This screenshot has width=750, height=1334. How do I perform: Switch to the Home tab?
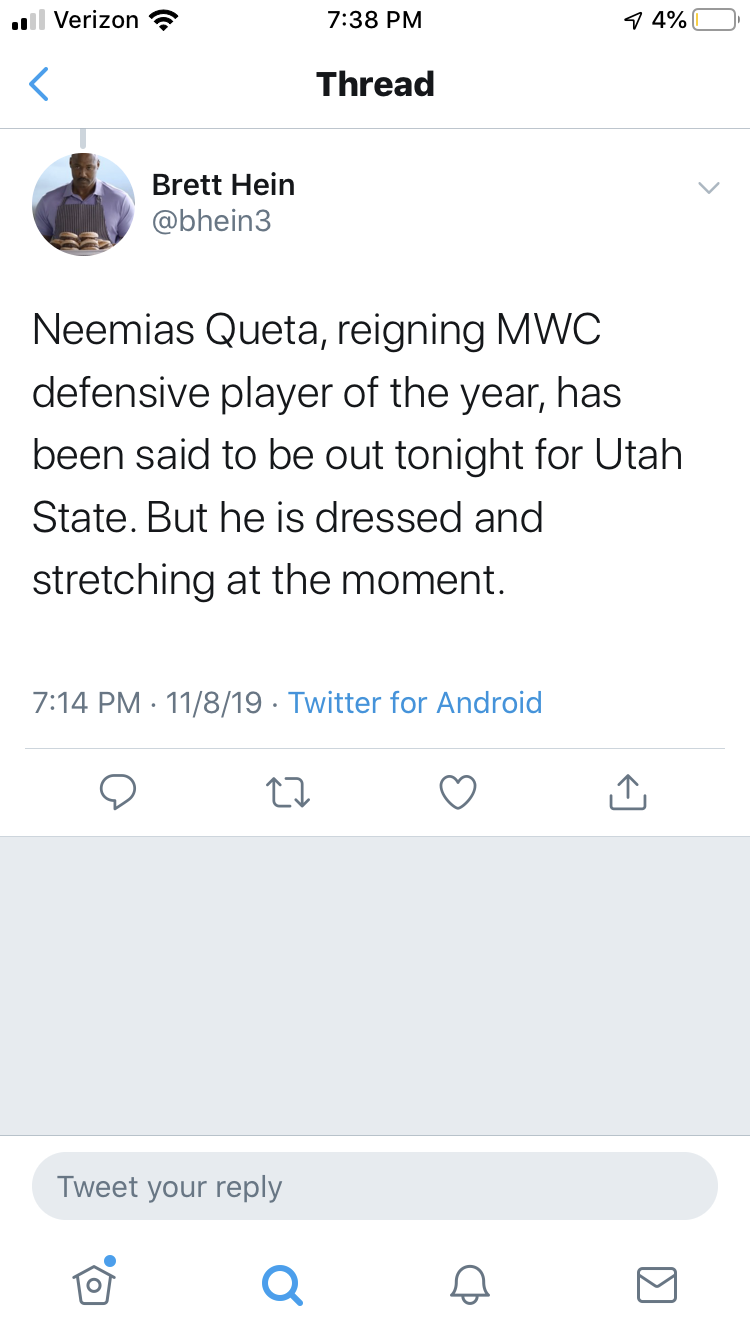pyautogui.click(x=93, y=1283)
